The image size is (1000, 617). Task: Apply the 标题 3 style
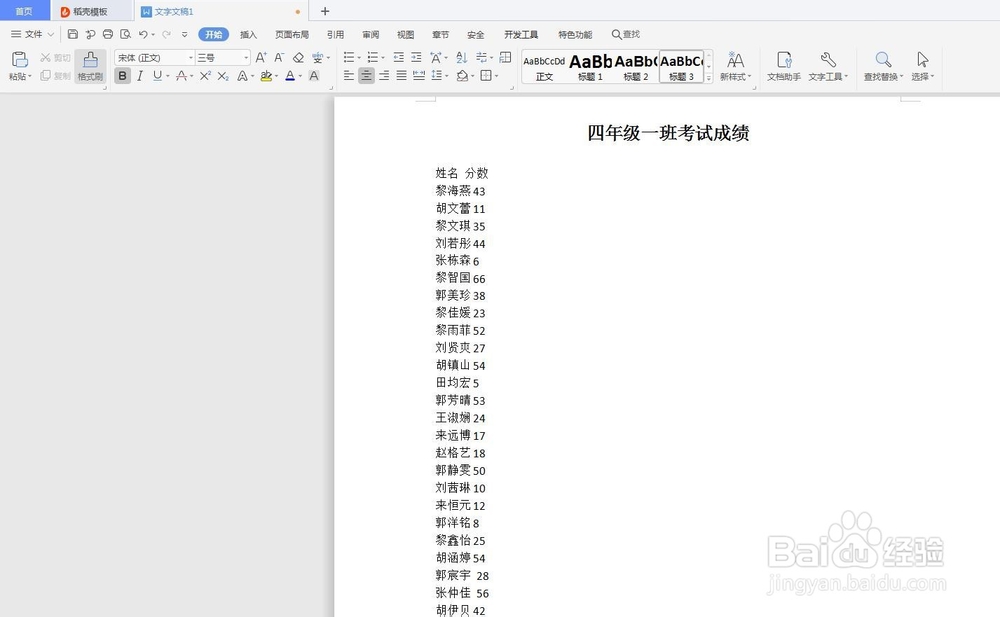click(681, 67)
